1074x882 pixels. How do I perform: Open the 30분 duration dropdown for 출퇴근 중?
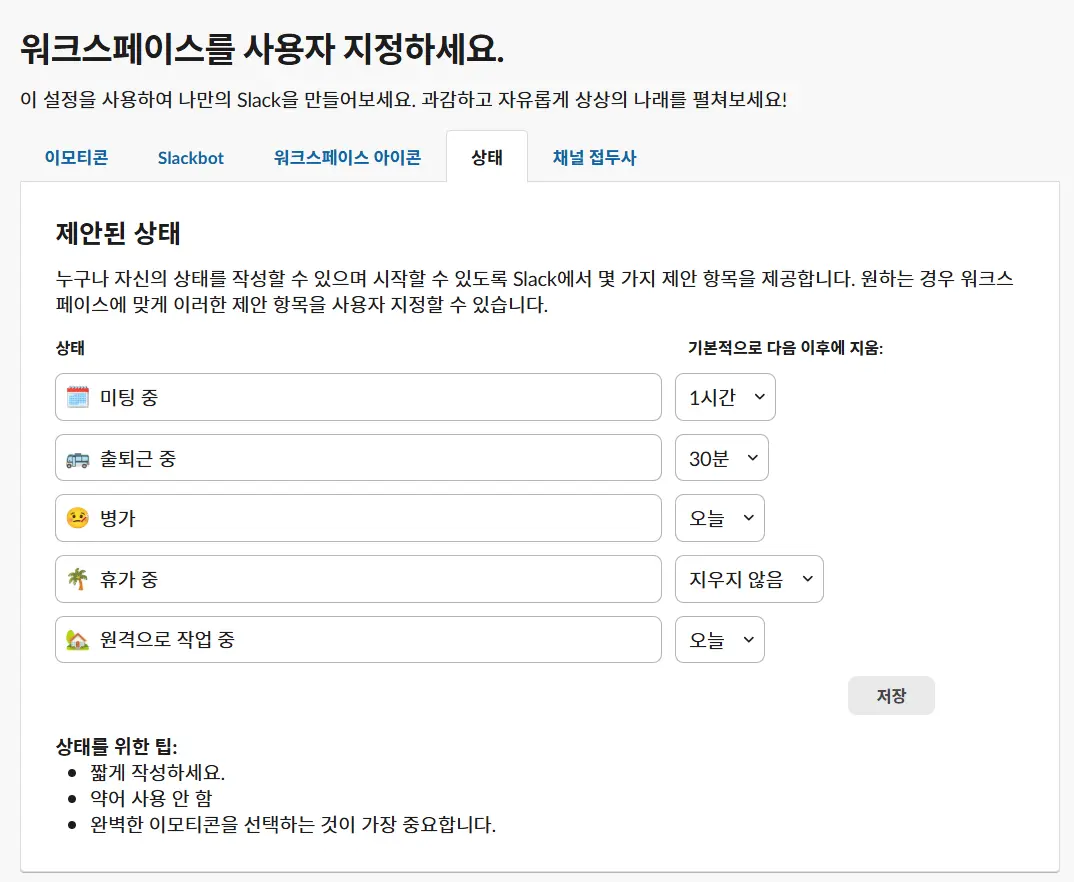point(722,458)
